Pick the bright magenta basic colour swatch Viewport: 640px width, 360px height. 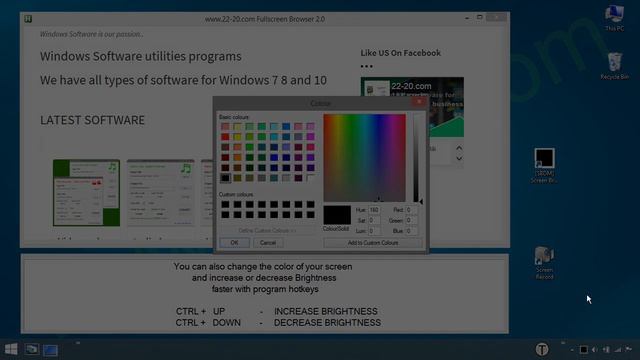(311, 137)
